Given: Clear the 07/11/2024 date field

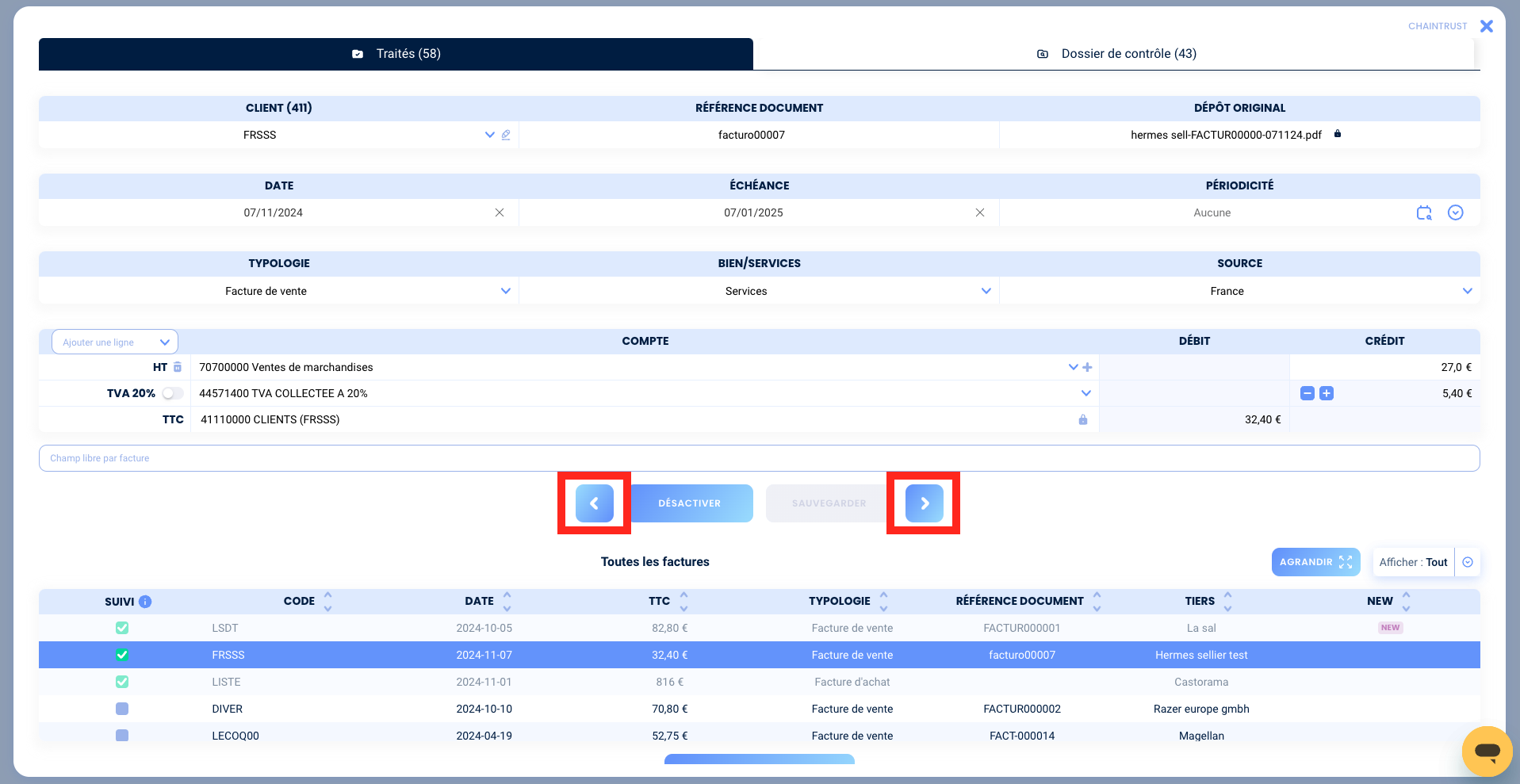Looking at the screenshot, I should click(500, 212).
